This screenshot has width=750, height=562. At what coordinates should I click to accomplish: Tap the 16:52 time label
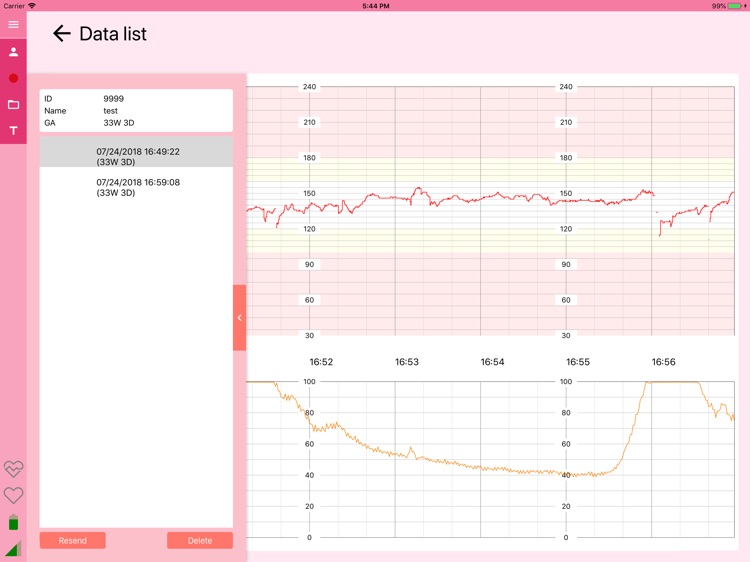(321, 362)
